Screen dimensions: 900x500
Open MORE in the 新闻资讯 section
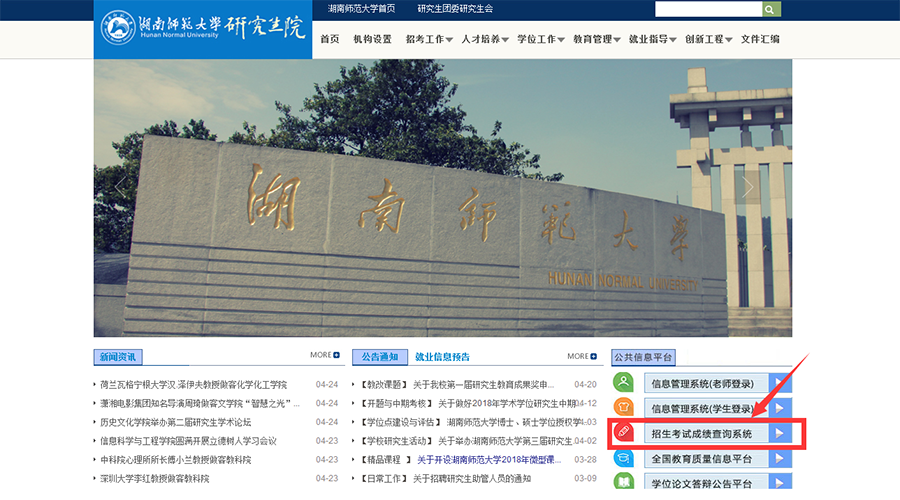[325, 355]
